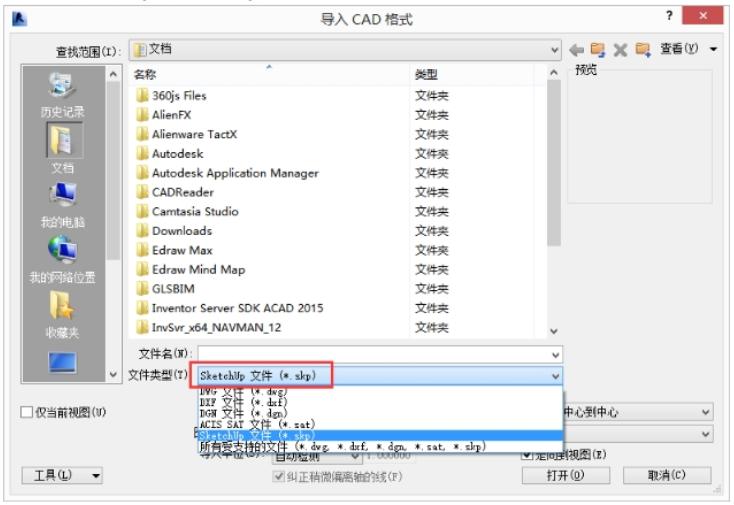Screen dimensions: 734x505
Task: Open the 中心到中心 positioning dropdown
Action: pyautogui.click(x=638, y=412)
